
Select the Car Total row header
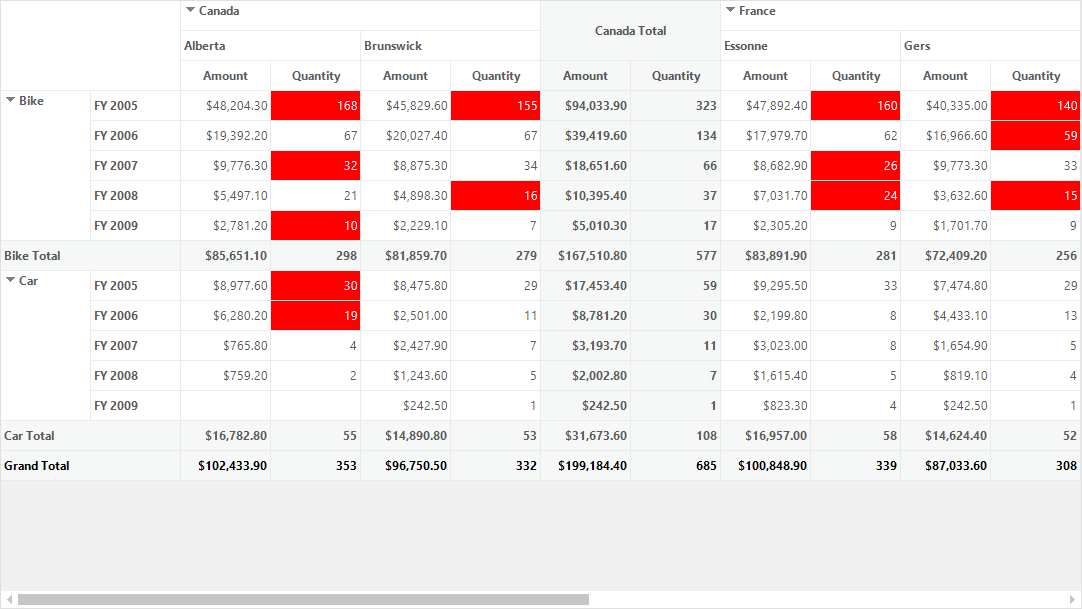90,435
